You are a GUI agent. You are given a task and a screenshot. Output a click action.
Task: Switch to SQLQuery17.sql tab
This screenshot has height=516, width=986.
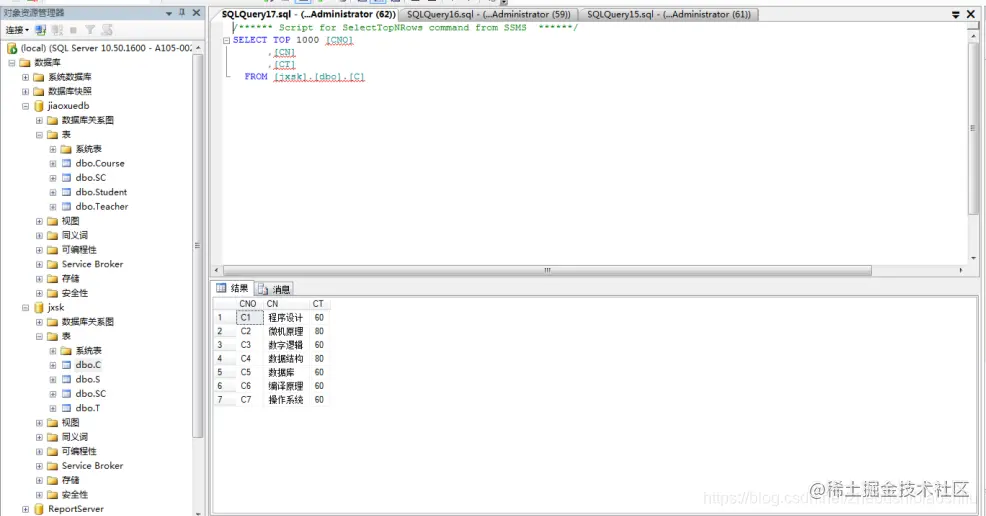[x=308, y=14]
